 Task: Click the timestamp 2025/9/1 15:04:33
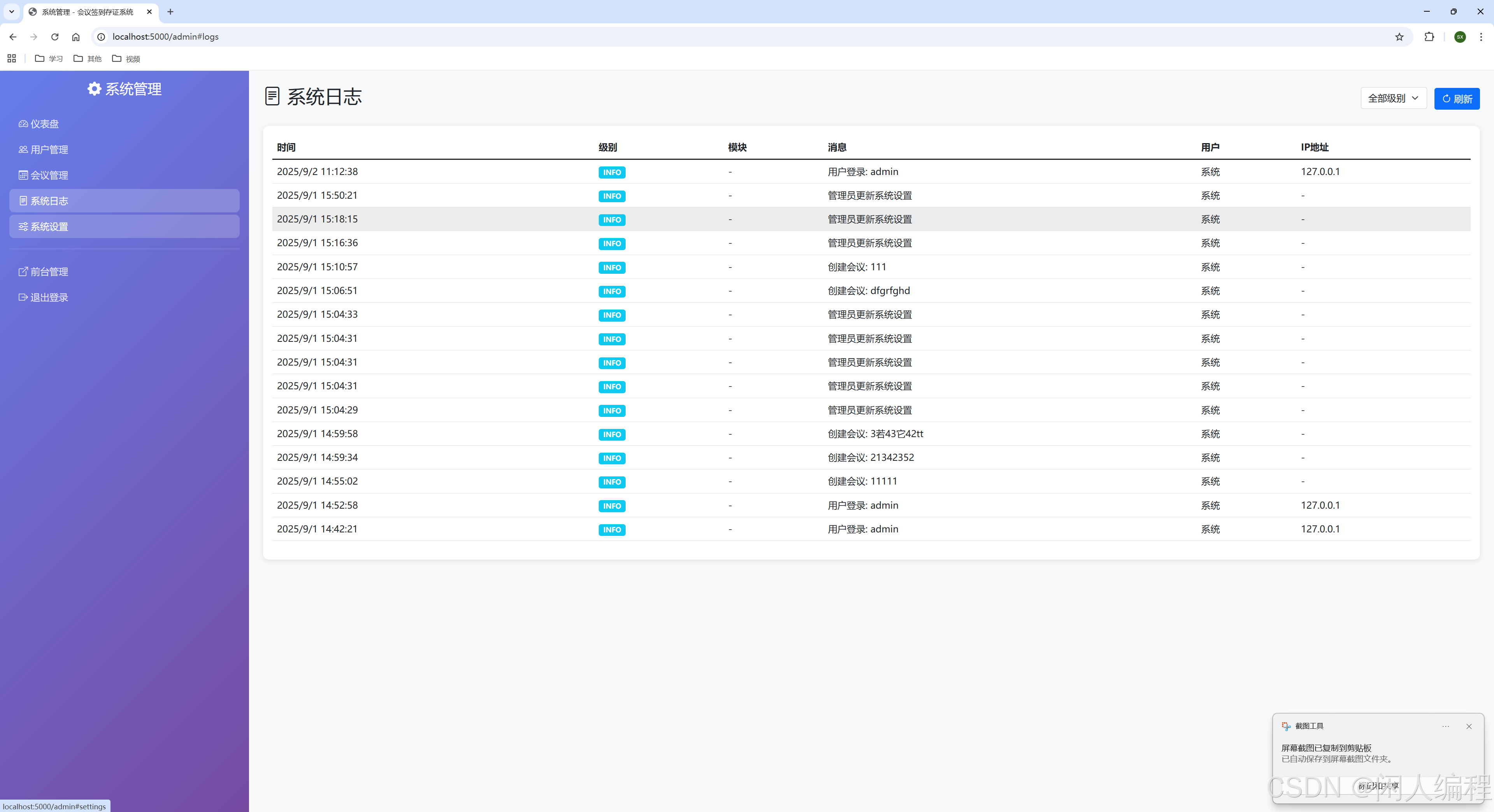coord(317,314)
